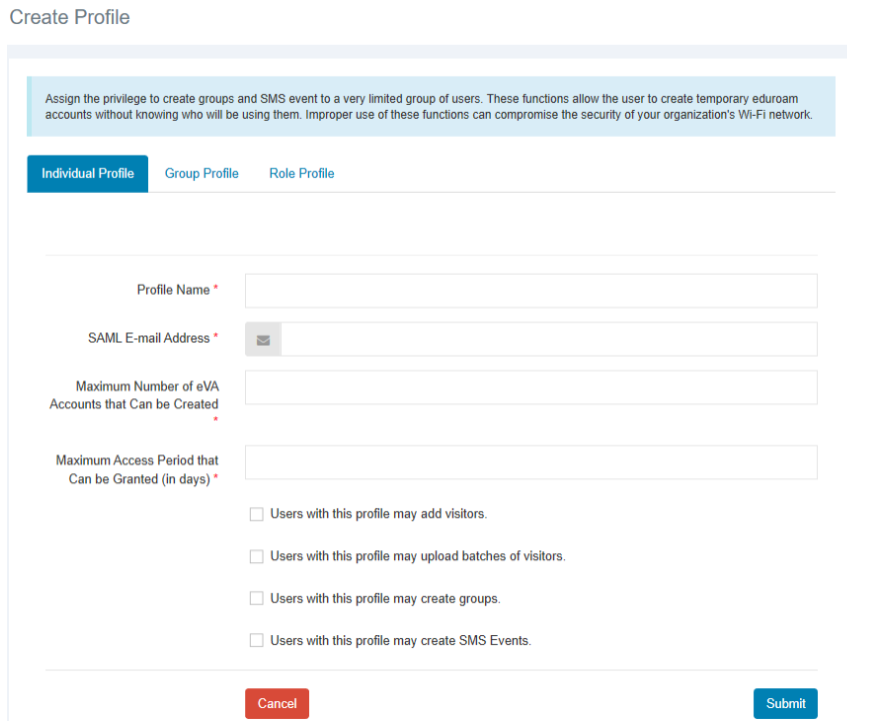Click the envelope icon beside SAML E-mail field

[263, 340]
